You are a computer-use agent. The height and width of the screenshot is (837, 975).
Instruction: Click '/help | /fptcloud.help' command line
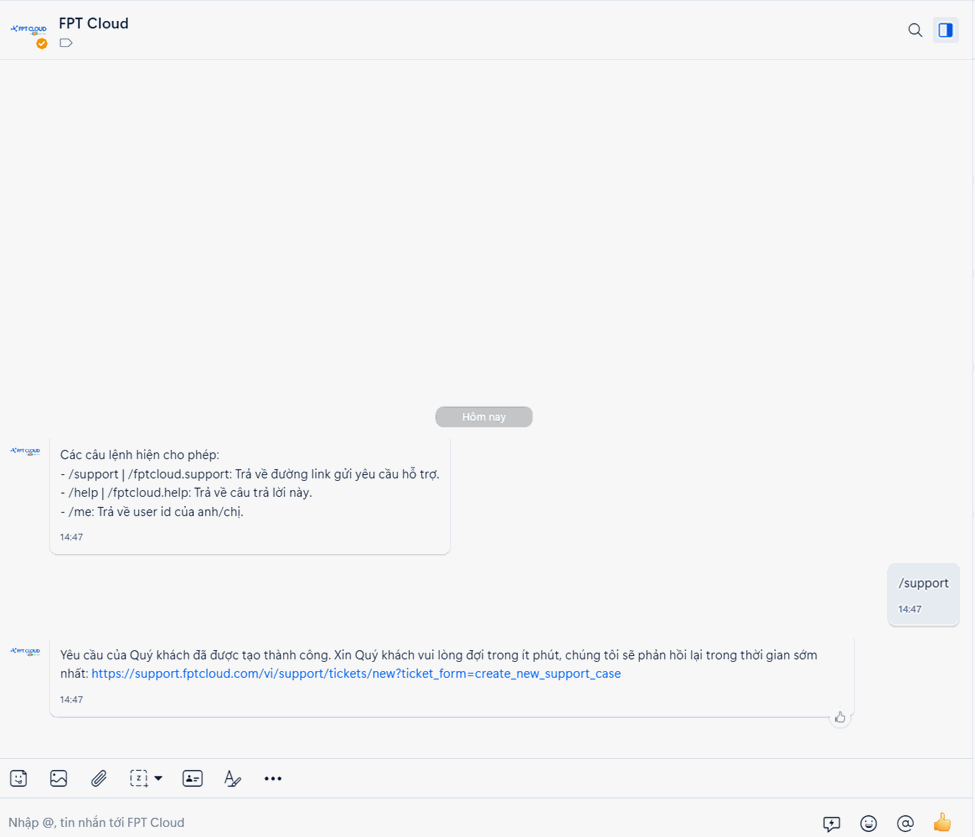click(x=186, y=492)
